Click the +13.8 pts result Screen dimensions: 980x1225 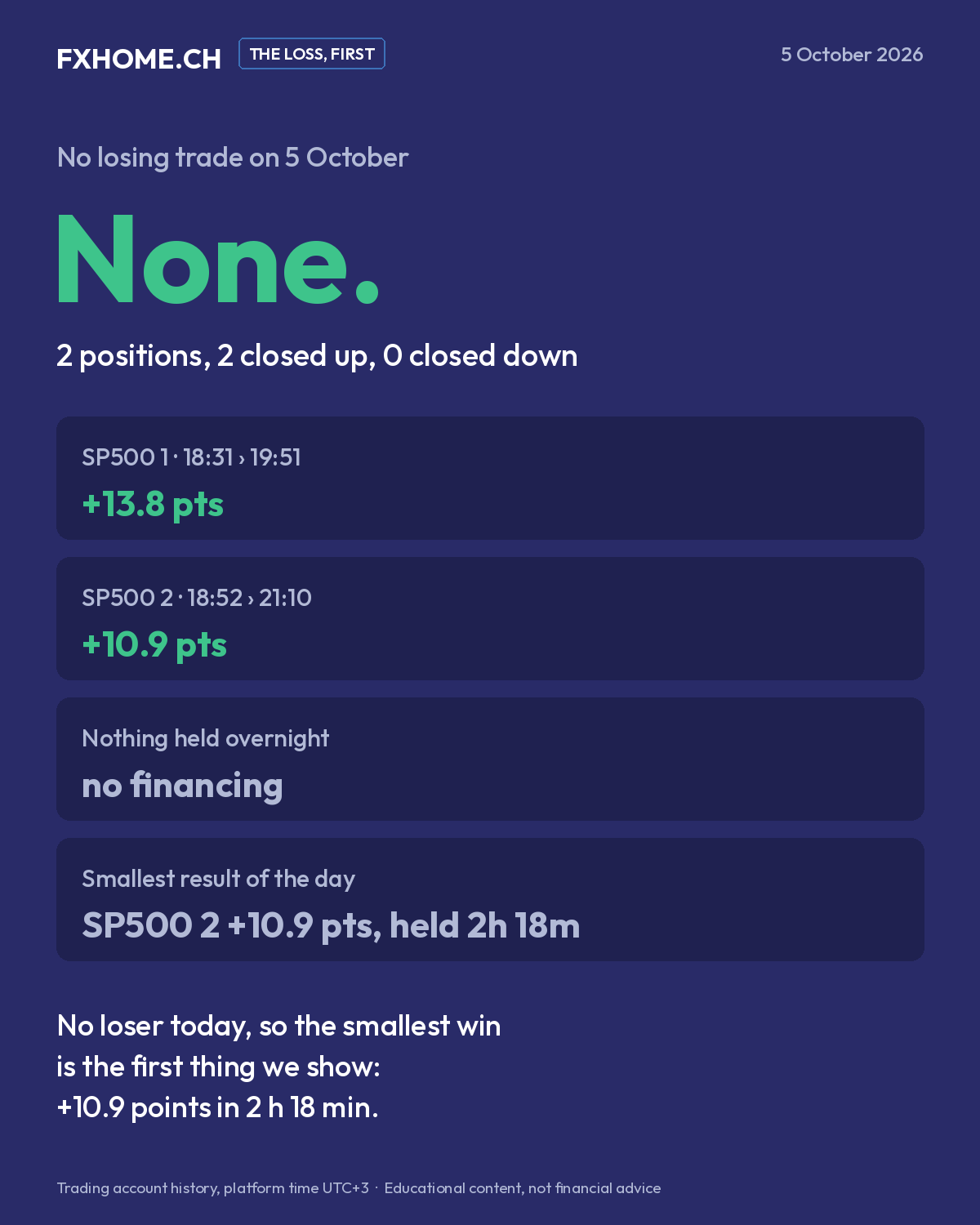(x=153, y=505)
